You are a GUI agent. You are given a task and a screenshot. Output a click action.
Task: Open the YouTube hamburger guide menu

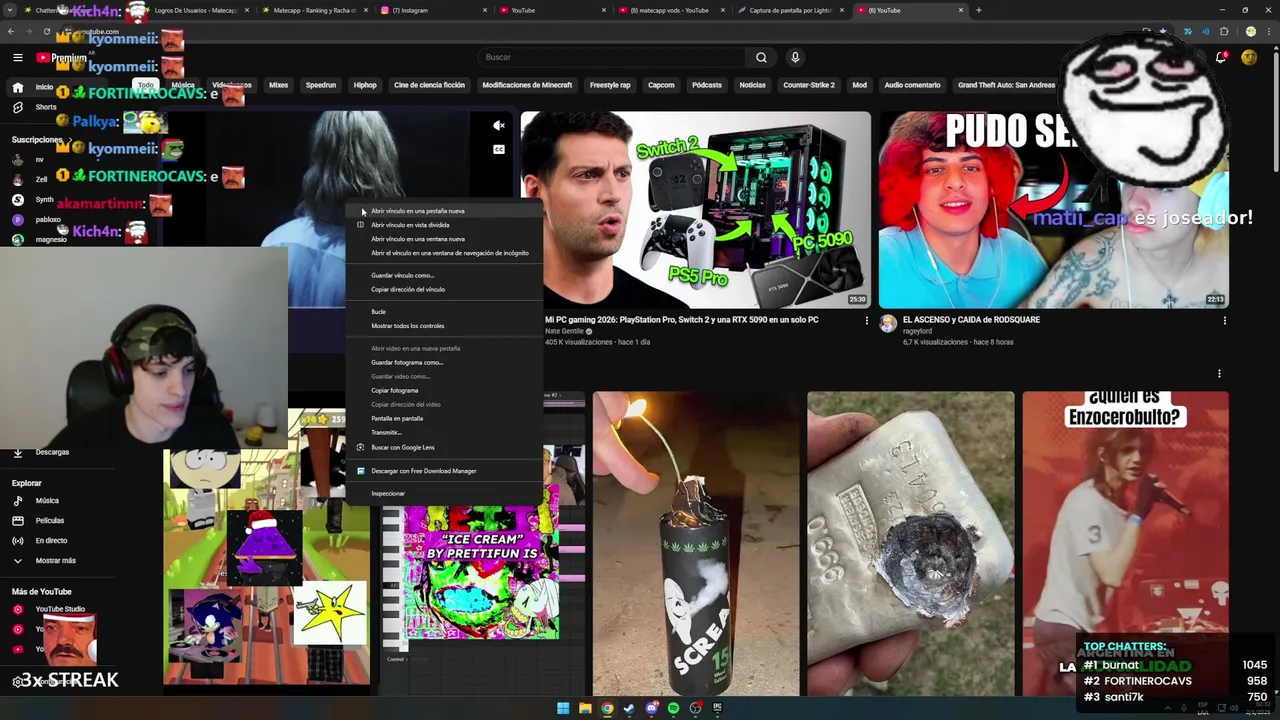pyautogui.click(x=18, y=58)
